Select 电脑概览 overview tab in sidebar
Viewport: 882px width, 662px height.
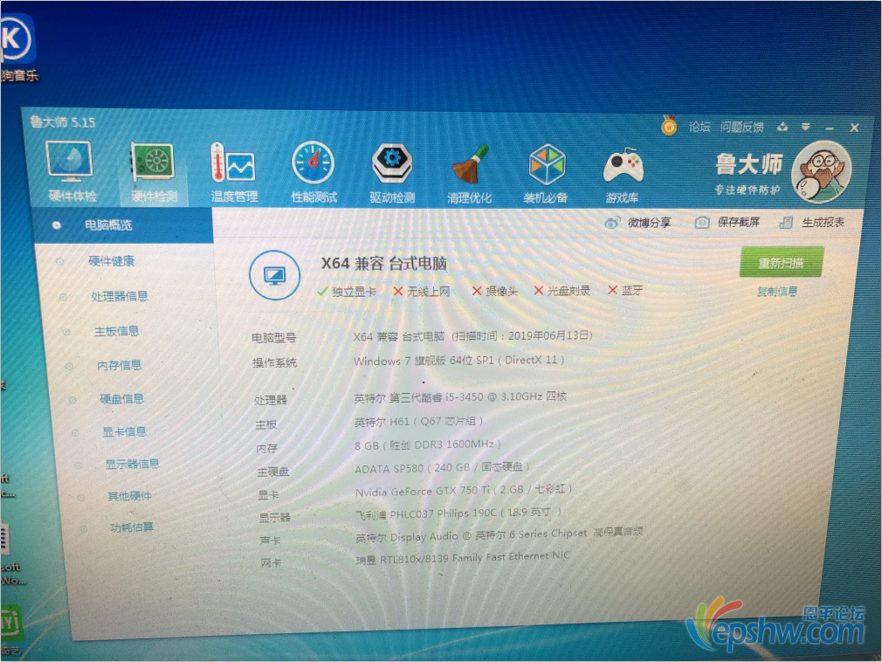(123, 226)
